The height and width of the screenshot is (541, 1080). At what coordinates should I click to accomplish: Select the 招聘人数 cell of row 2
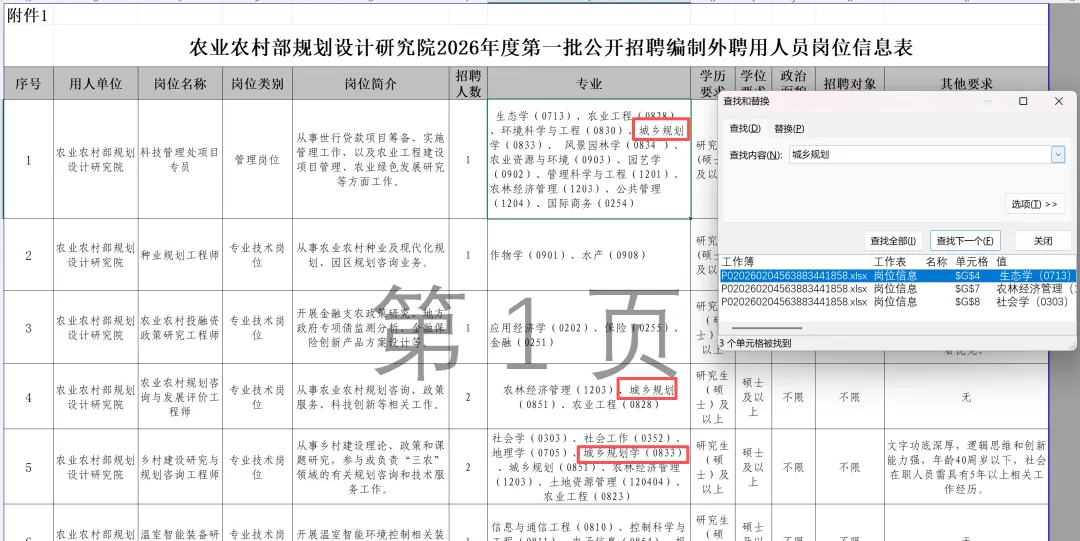468,255
